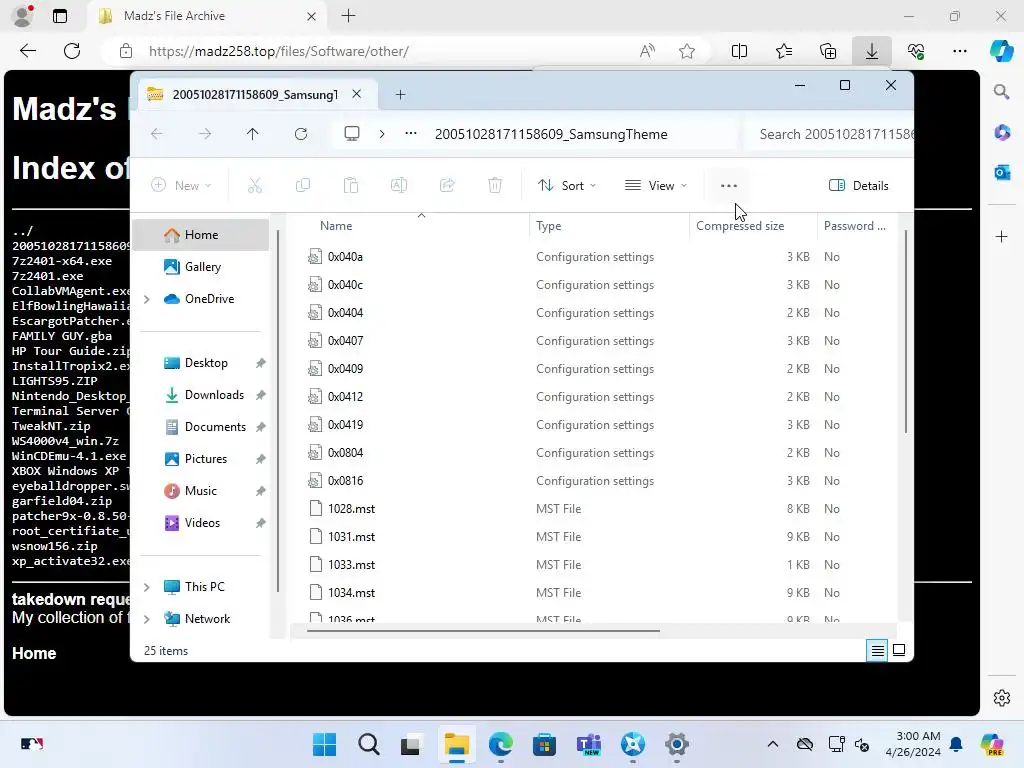Click the Share icon in Explorer toolbar
Image resolution: width=1024 pixels, height=768 pixels.
447,185
